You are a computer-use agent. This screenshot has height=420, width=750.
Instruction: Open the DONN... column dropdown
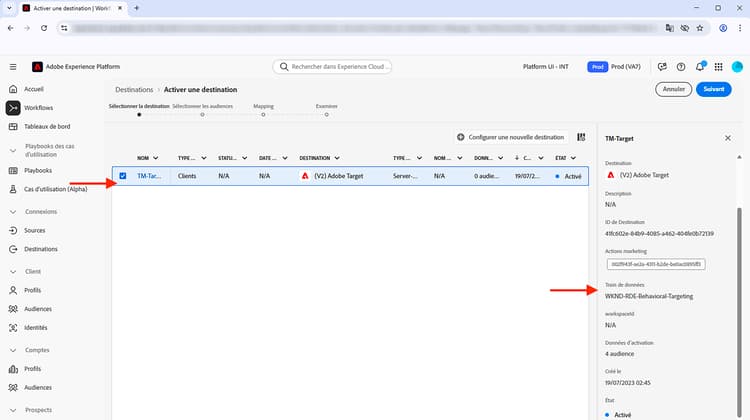point(500,158)
